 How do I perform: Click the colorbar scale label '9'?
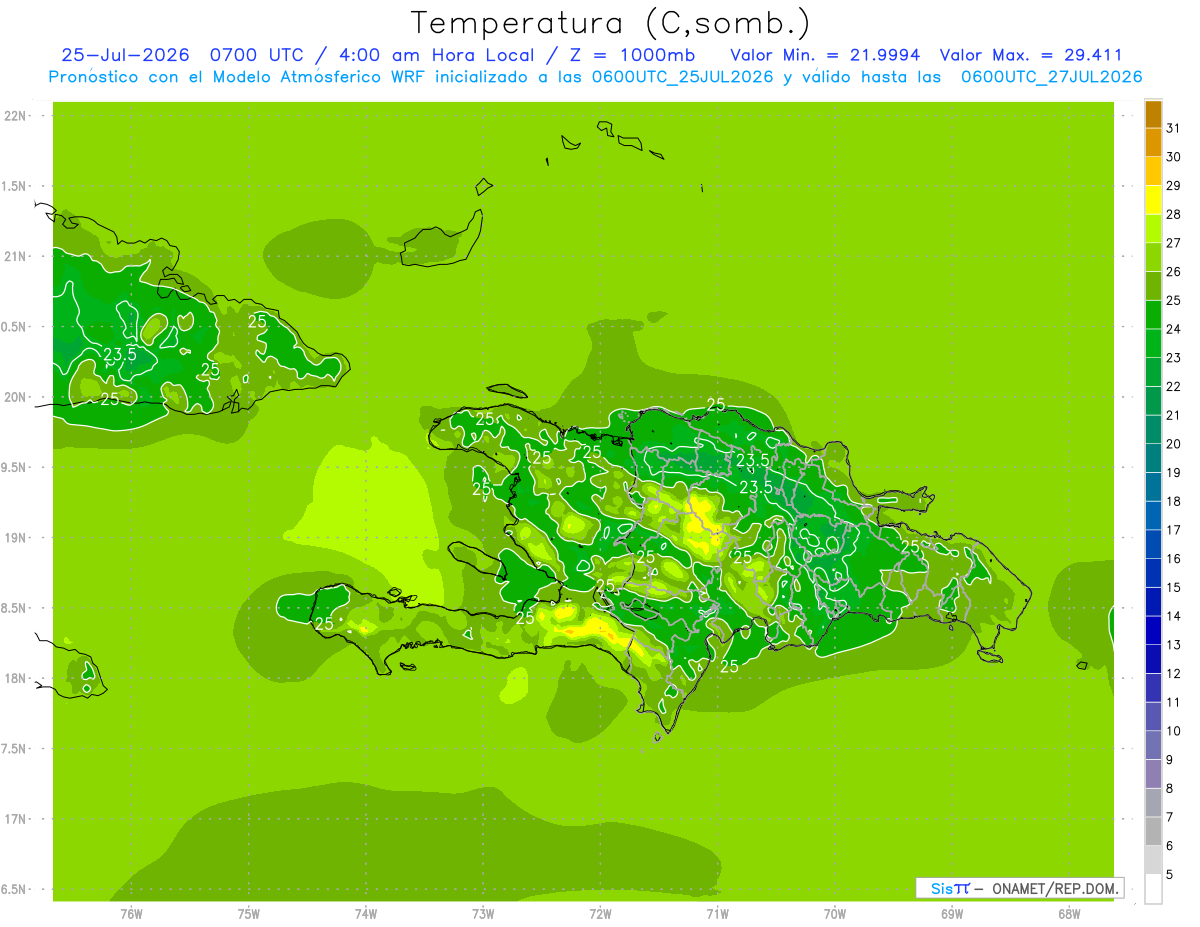pos(1170,760)
